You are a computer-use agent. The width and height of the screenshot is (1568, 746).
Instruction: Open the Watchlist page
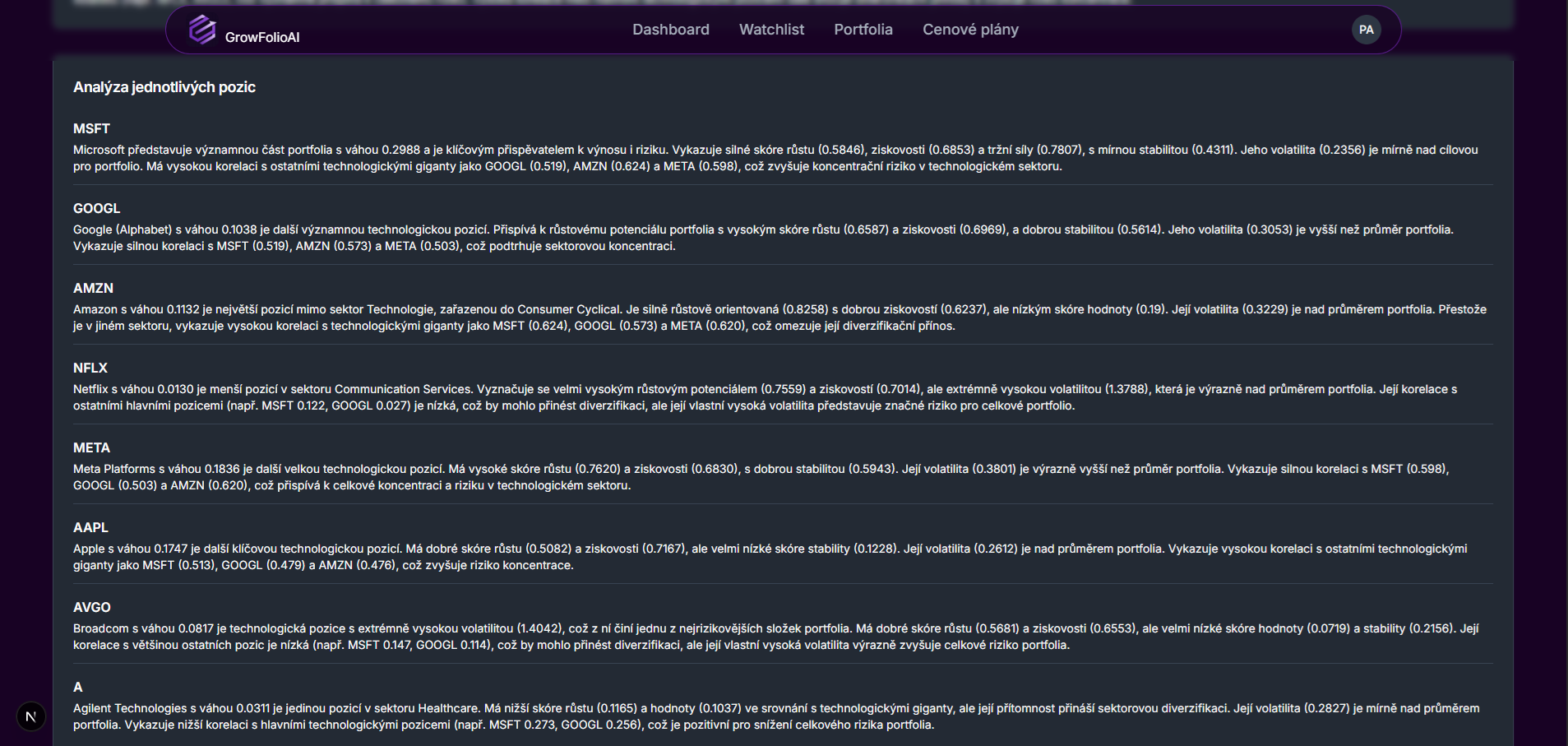771,30
